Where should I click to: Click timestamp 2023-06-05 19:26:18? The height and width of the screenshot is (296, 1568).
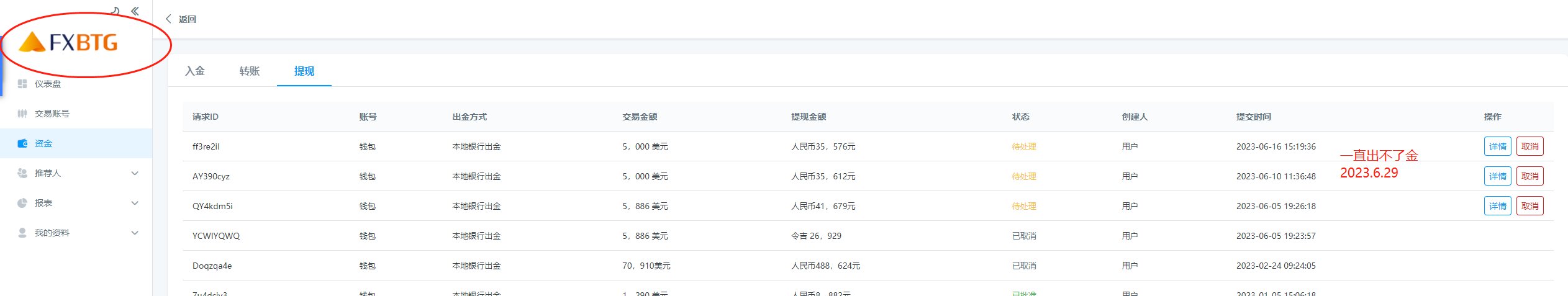pyautogui.click(x=1276, y=206)
